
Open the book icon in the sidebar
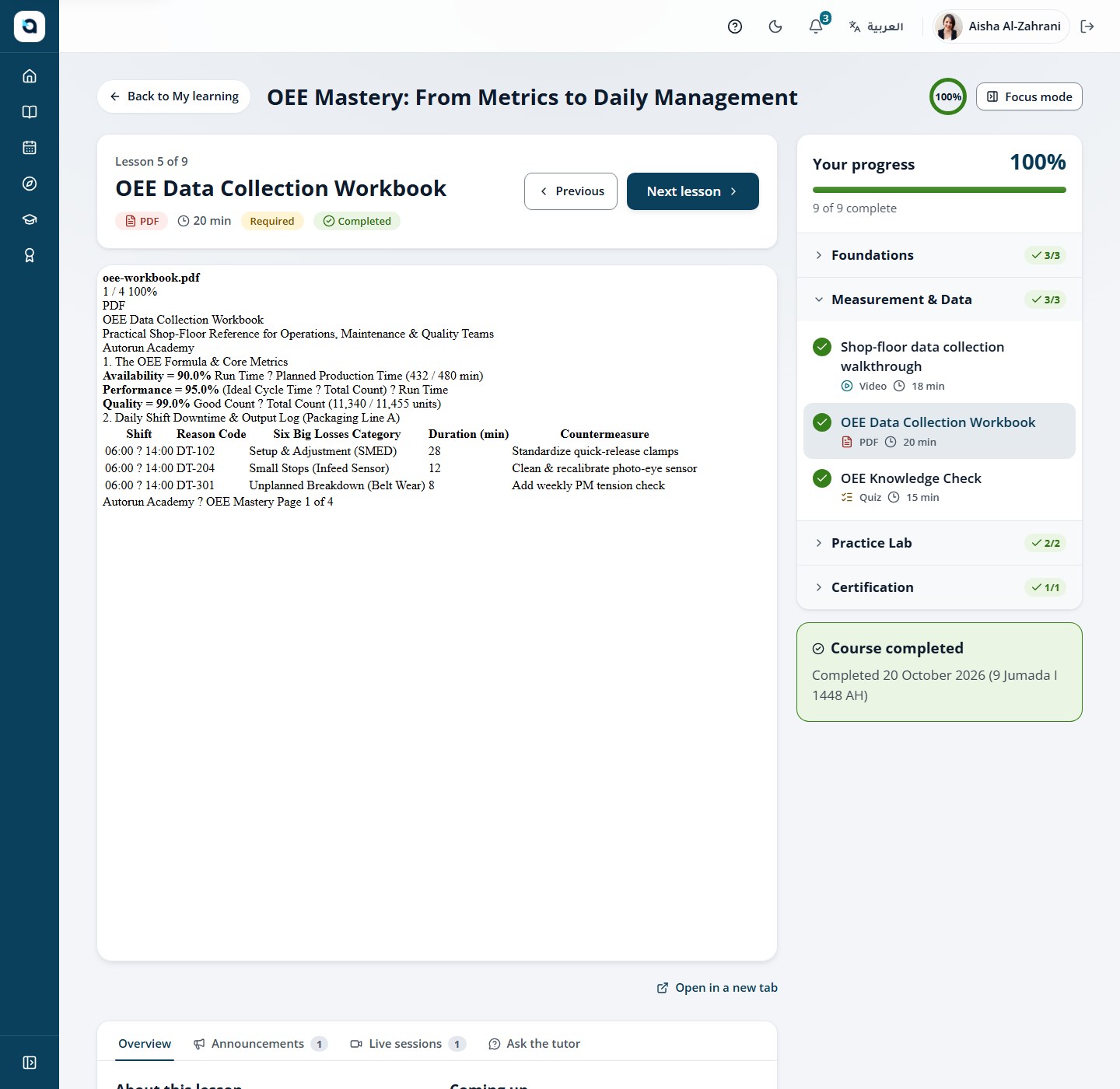pos(30,112)
